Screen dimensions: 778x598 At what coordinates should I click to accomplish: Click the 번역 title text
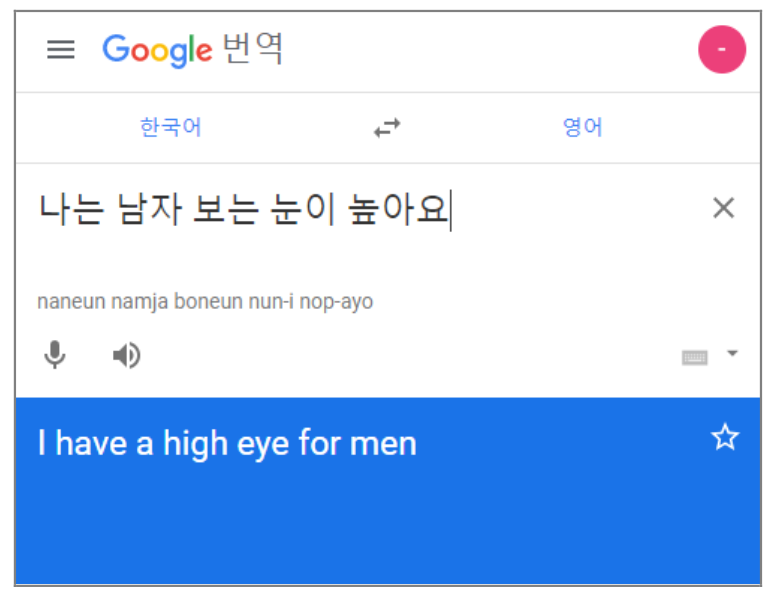[x=253, y=48]
